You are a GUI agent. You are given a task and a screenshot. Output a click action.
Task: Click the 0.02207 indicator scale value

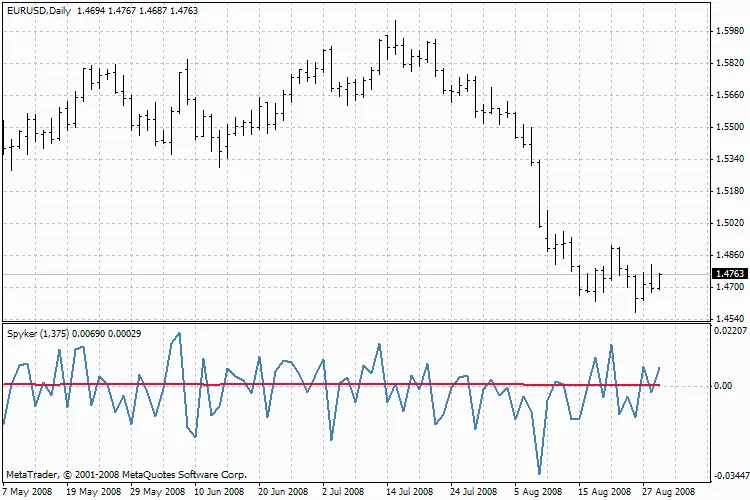pyautogui.click(x=731, y=330)
